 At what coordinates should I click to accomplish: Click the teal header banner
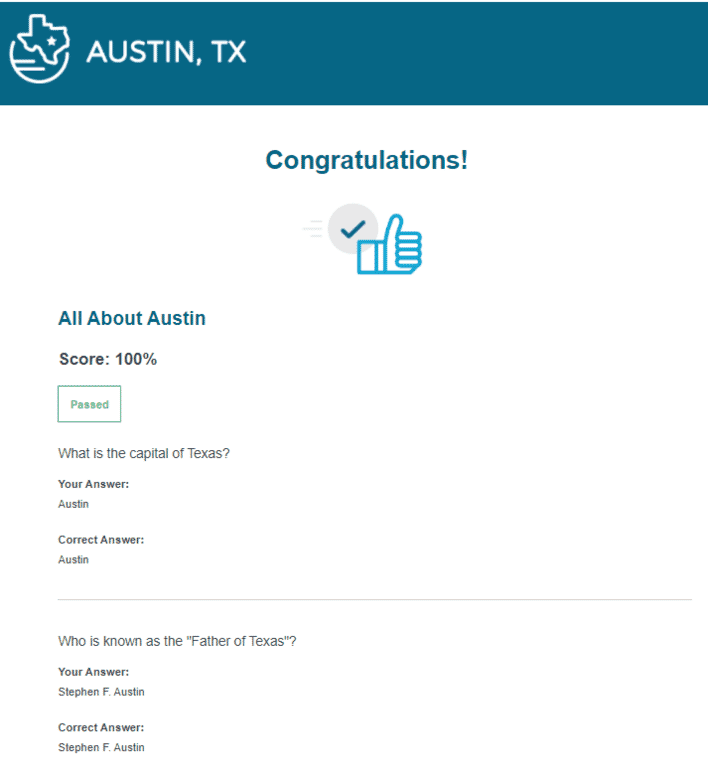coord(354,53)
